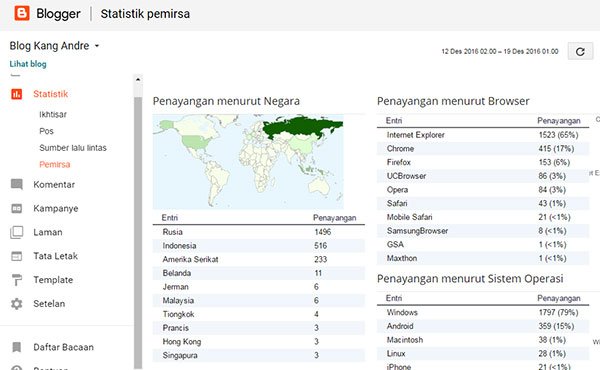
Task: Click the Jerman country entry
Action: (x=175, y=287)
